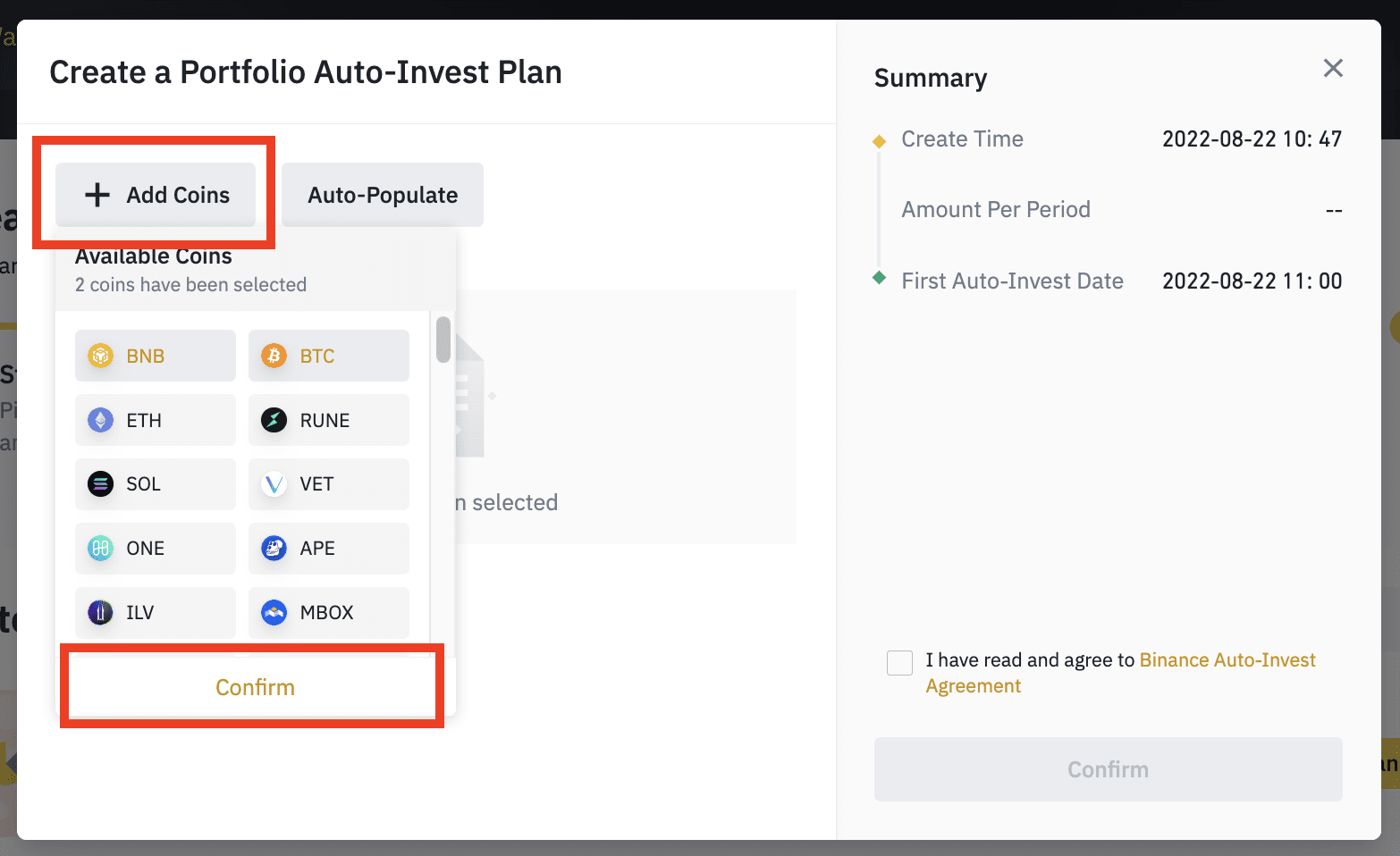
Task: Click the Confirm button under Summary
Action: [x=1108, y=769]
